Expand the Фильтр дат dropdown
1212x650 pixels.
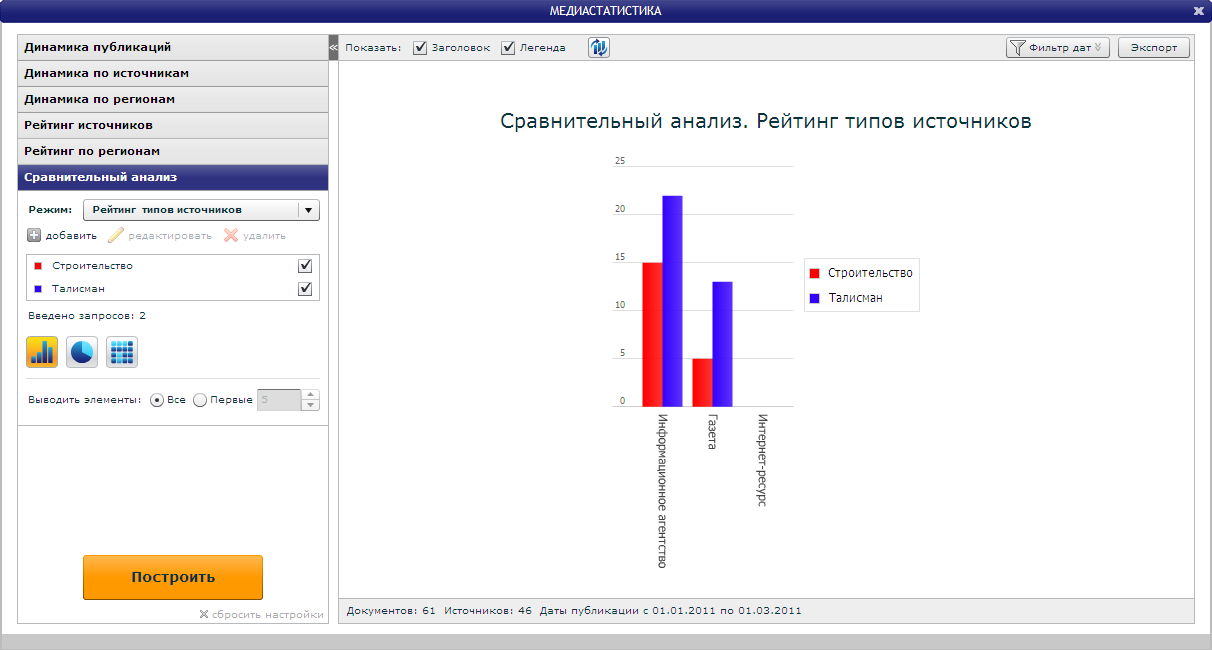(x=1058, y=47)
